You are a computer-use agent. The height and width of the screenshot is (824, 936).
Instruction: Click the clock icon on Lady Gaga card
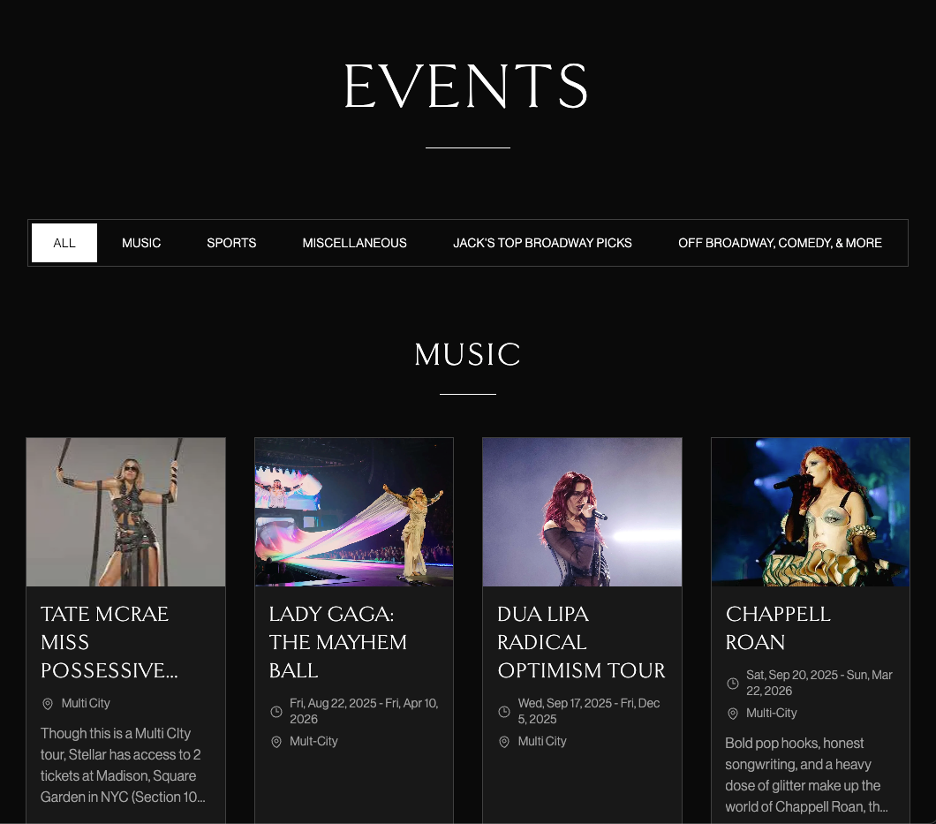click(x=276, y=711)
